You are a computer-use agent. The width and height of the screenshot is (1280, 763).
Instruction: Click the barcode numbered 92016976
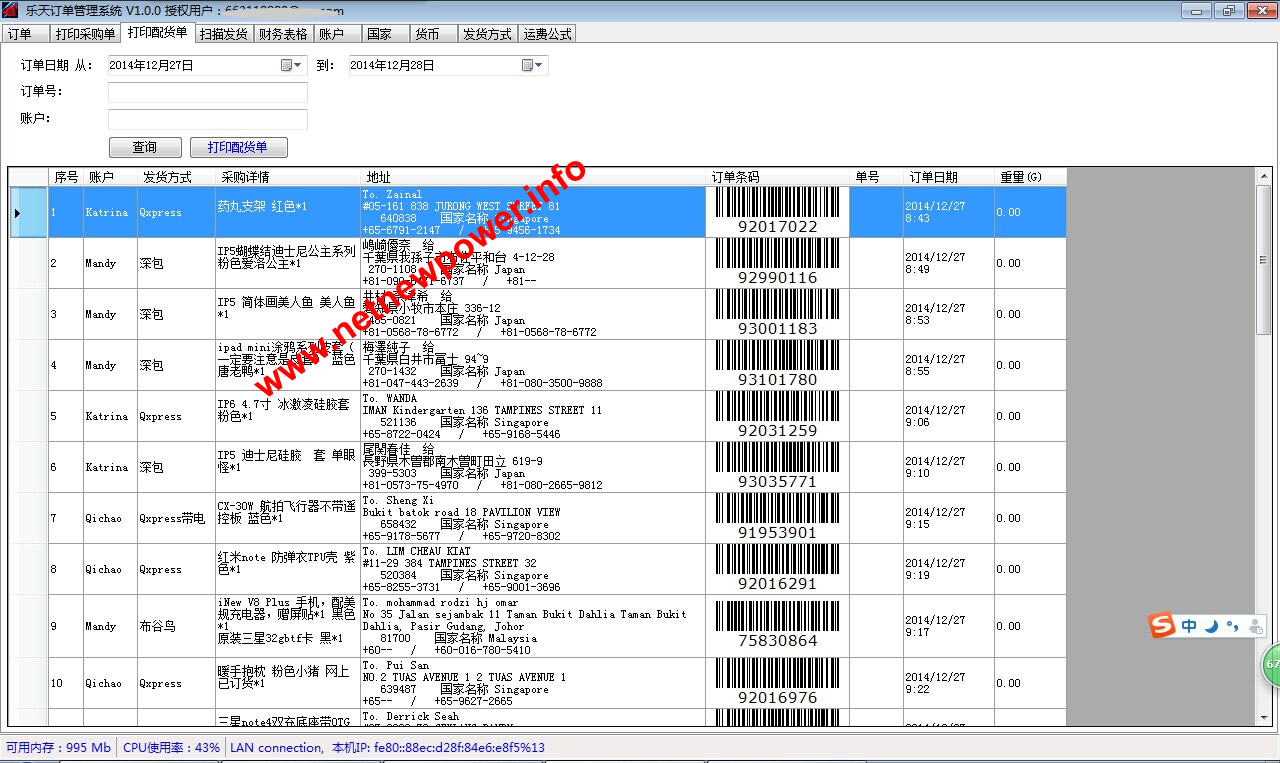tap(777, 683)
